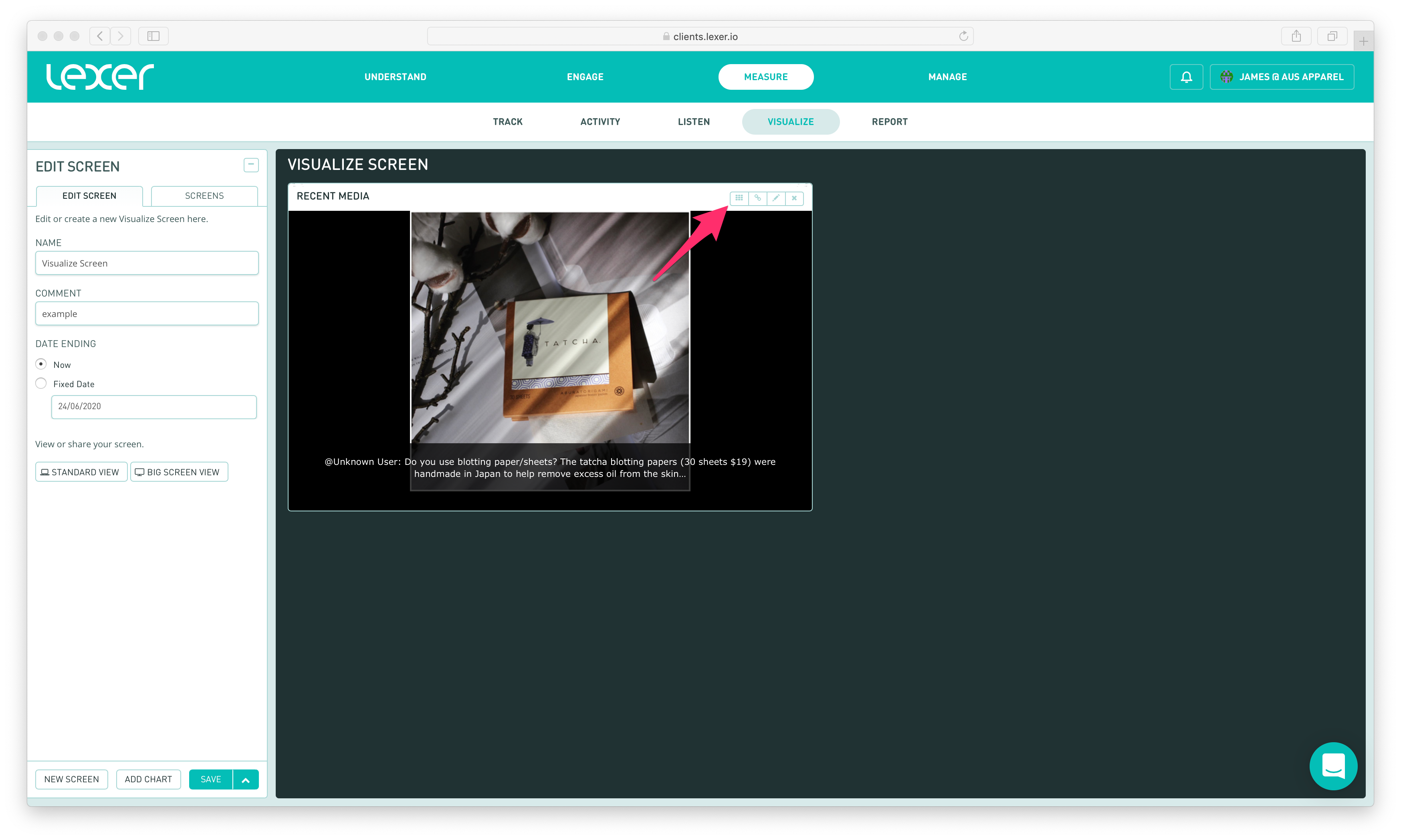This screenshot has width=1401, height=840.
Task: Click the fixed date field showing 24/06/2020
Action: (154, 407)
